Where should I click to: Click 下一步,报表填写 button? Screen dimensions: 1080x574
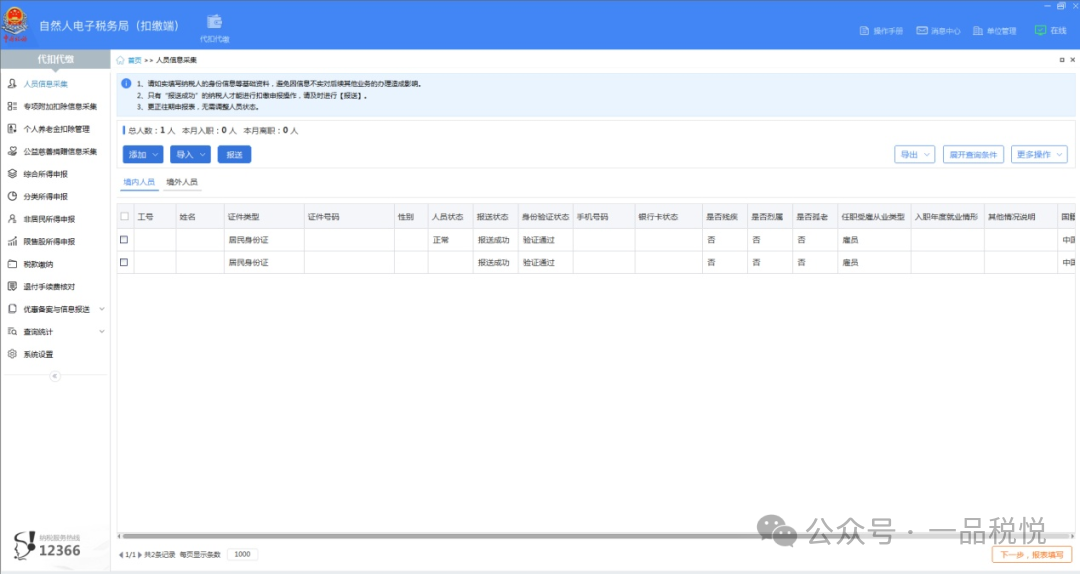pyautogui.click(x=1033, y=554)
